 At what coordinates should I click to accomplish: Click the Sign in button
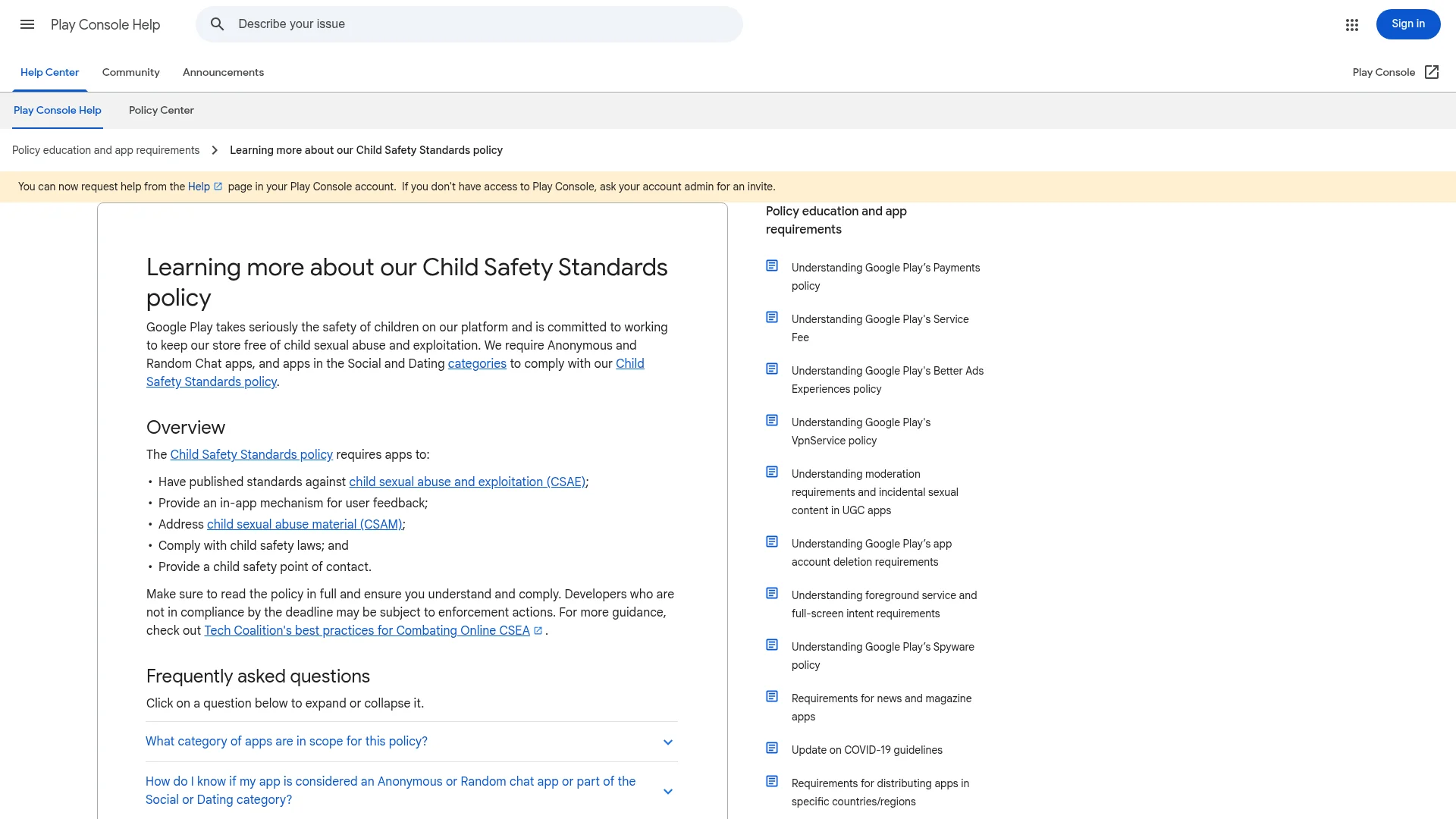click(1408, 24)
